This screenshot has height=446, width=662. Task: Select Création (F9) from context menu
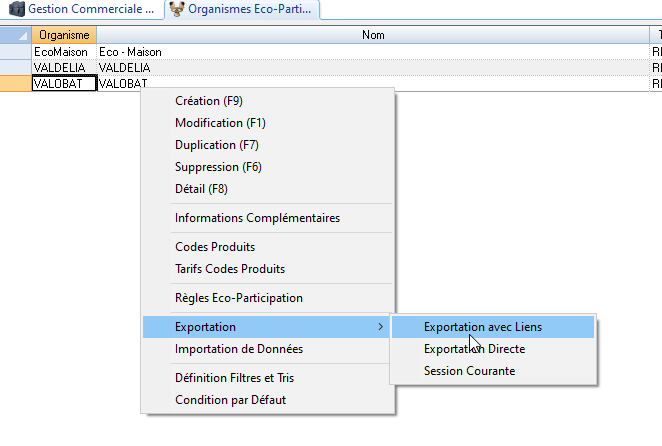click(x=208, y=101)
